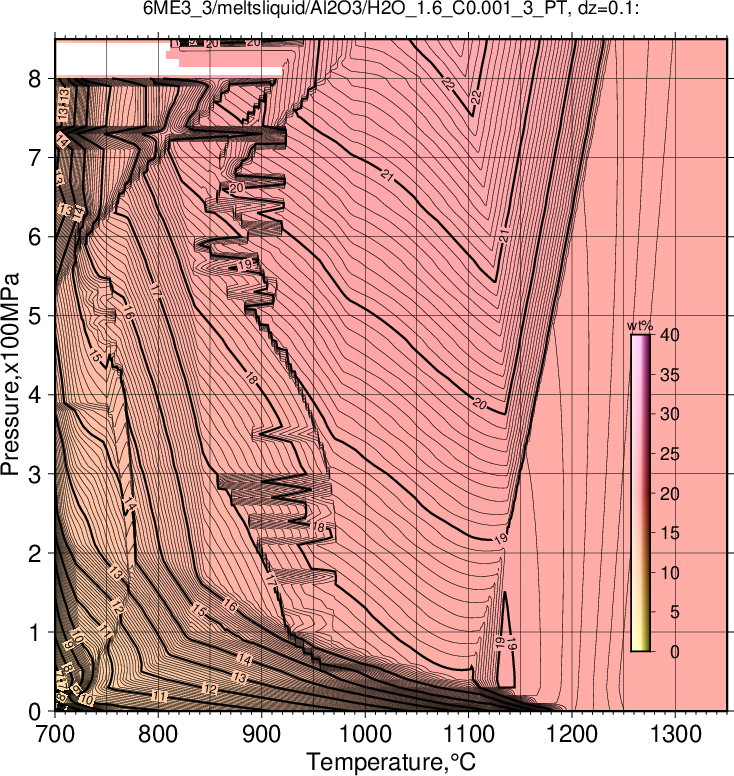Screen dimensions: 734x776
Task: Click the pressure axis tick label 6
Action: pyautogui.click(x=35, y=237)
